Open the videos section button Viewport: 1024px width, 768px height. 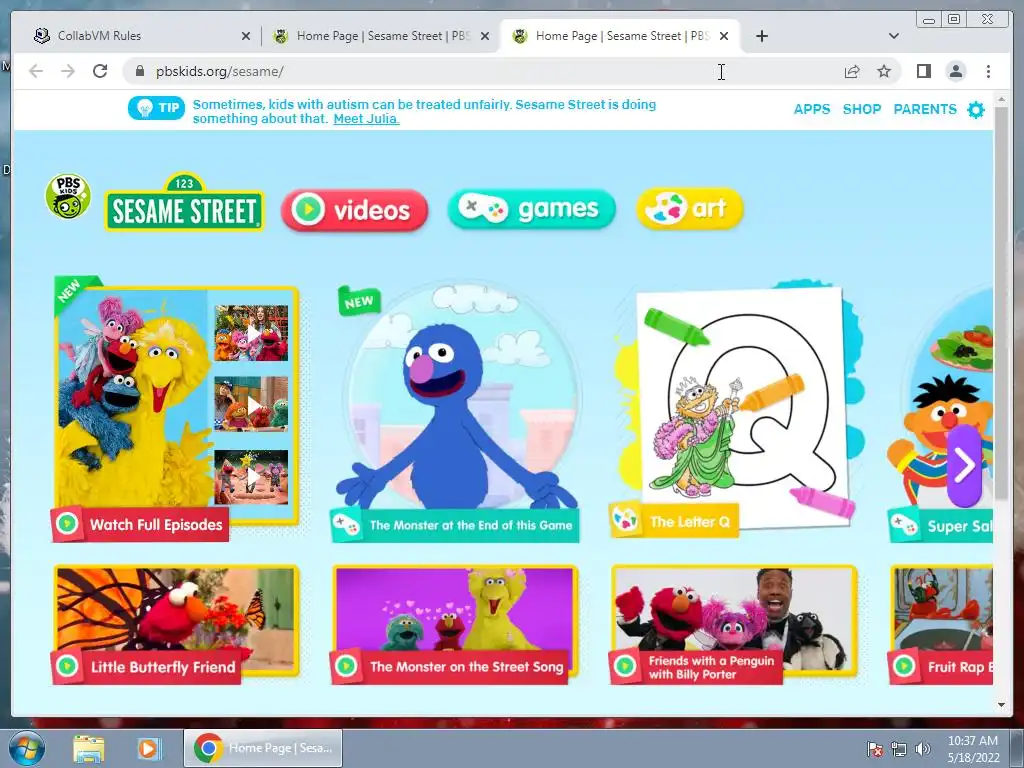[x=355, y=210]
